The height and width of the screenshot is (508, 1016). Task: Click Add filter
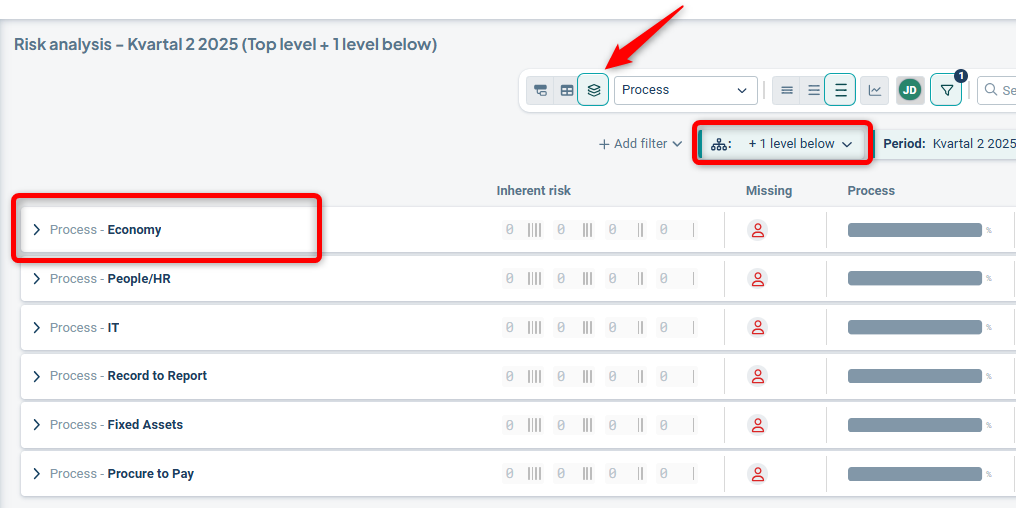coord(640,144)
